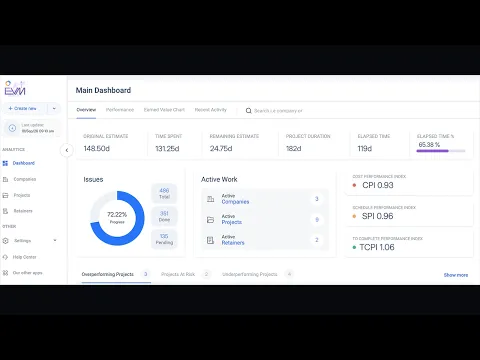480x360 pixels.
Task: Click the search magnifier icon
Action: 249,111
